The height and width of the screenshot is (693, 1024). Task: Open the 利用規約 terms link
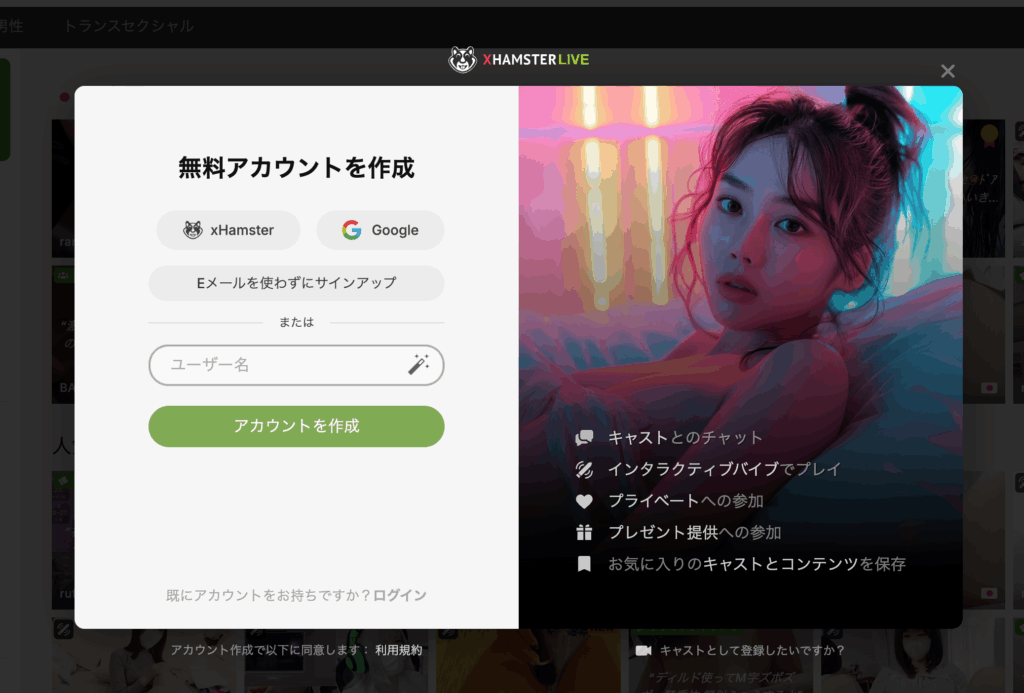[x=398, y=650]
